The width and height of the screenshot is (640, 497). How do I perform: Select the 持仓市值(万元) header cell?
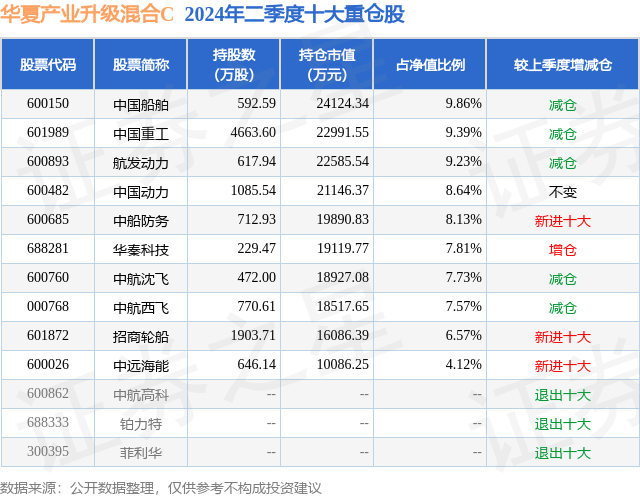click(x=327, y=64)
